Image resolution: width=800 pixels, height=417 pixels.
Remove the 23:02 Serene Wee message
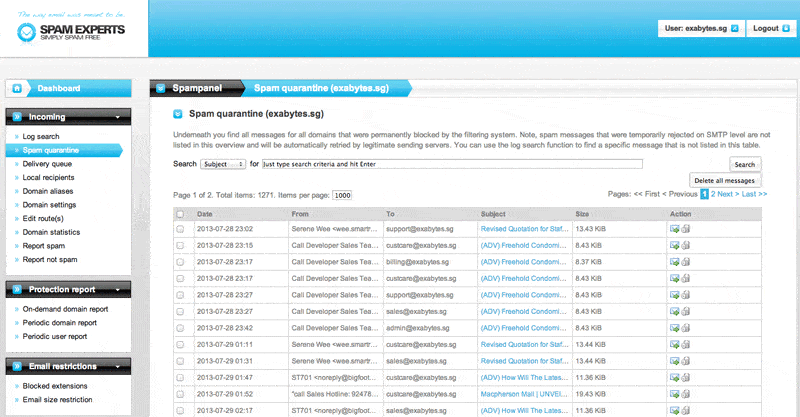686,229
